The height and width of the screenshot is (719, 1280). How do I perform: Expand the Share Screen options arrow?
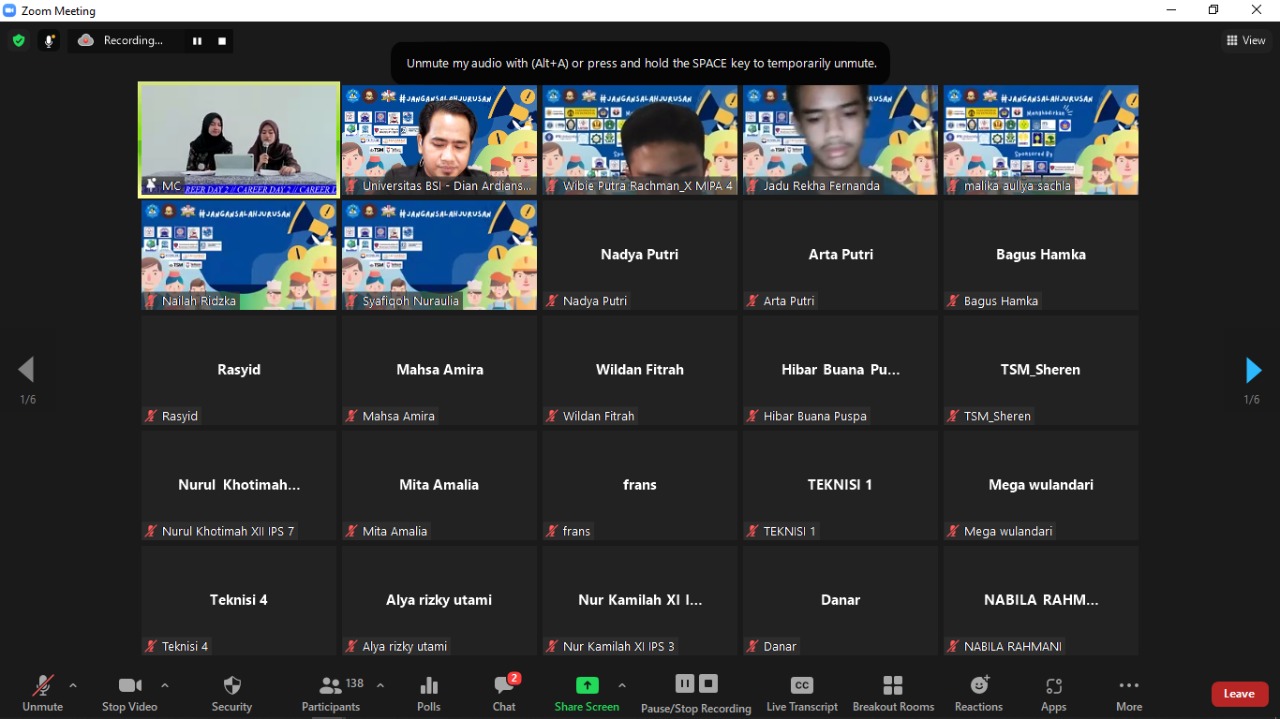coord(622,686)
